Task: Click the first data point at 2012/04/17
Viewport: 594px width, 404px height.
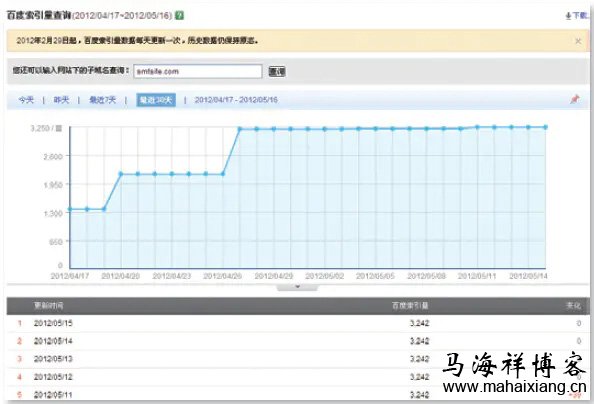Action: [70, 209]
